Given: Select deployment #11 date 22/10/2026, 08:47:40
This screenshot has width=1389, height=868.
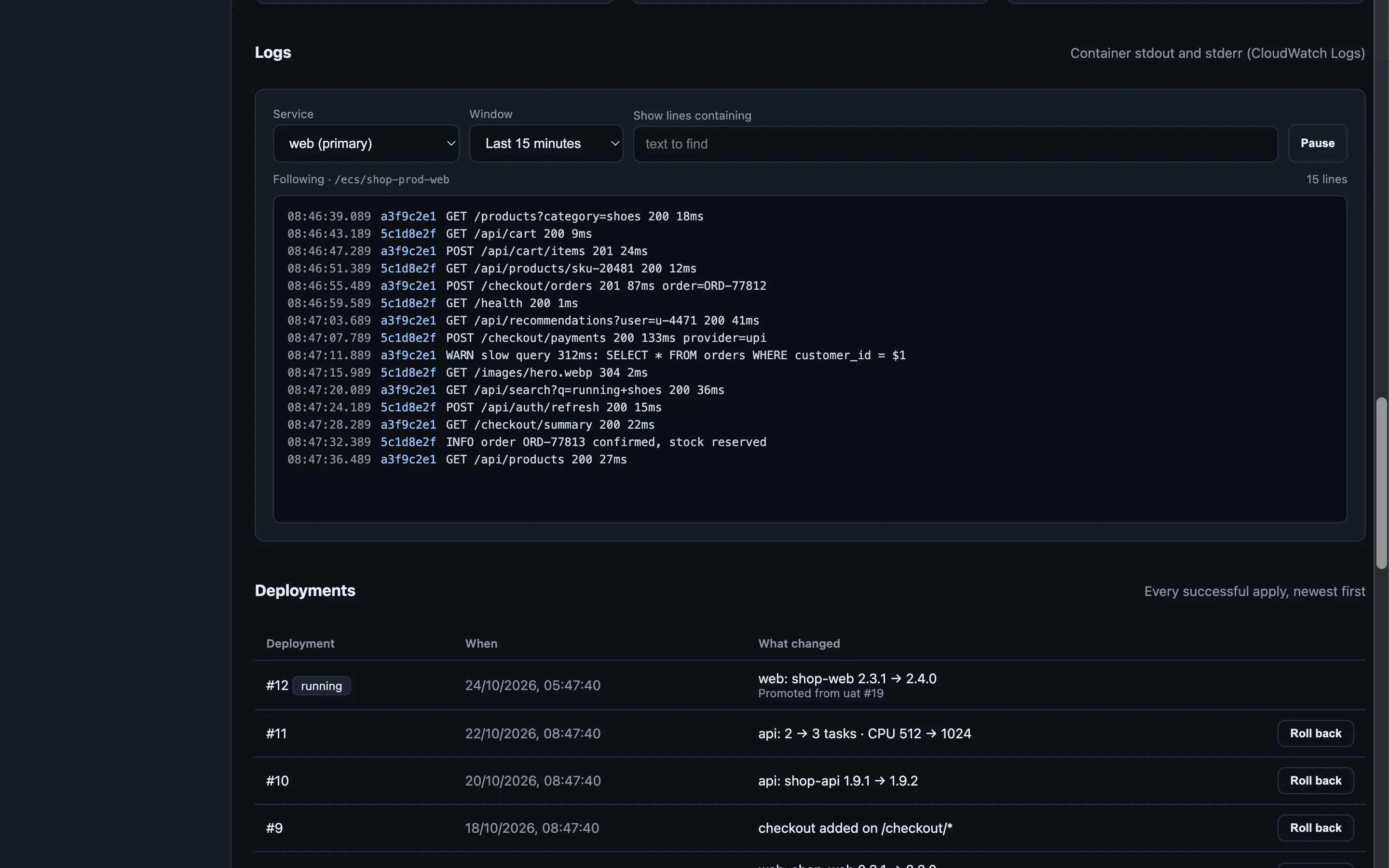Looking at the screenshot, I should click(532, 733).
